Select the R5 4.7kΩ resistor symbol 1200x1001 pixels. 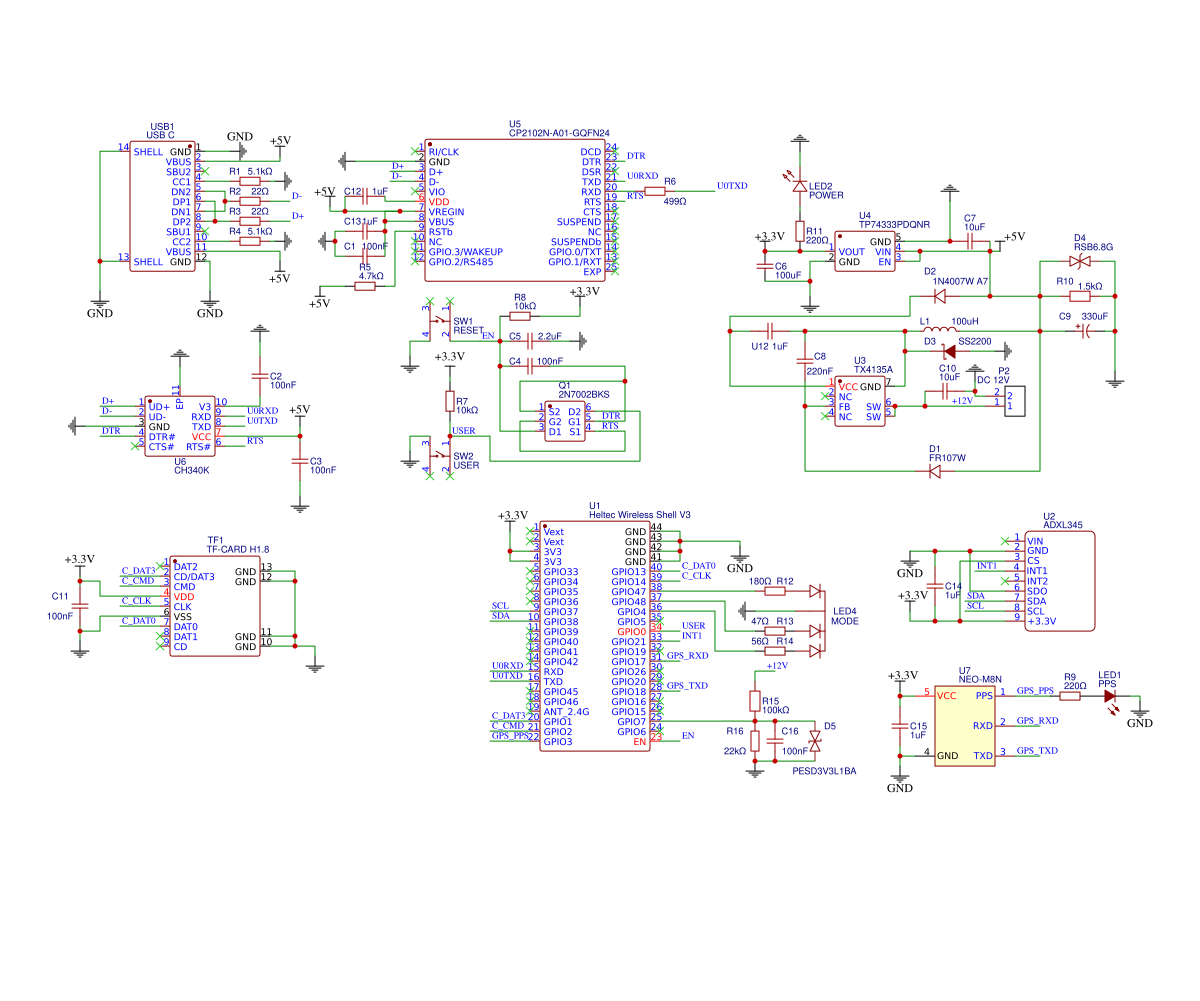coord(365,286)
